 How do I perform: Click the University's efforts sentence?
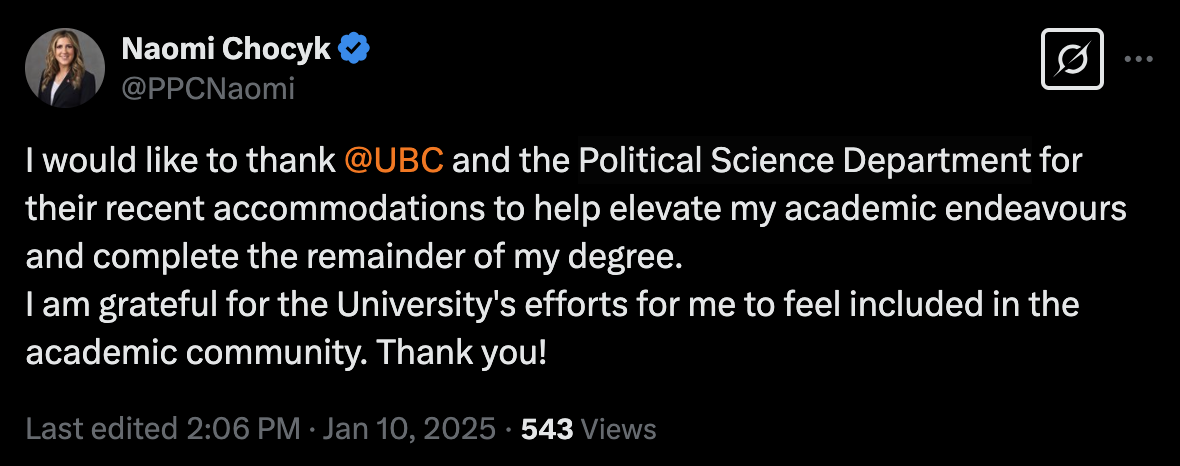[x=552, y=305]
